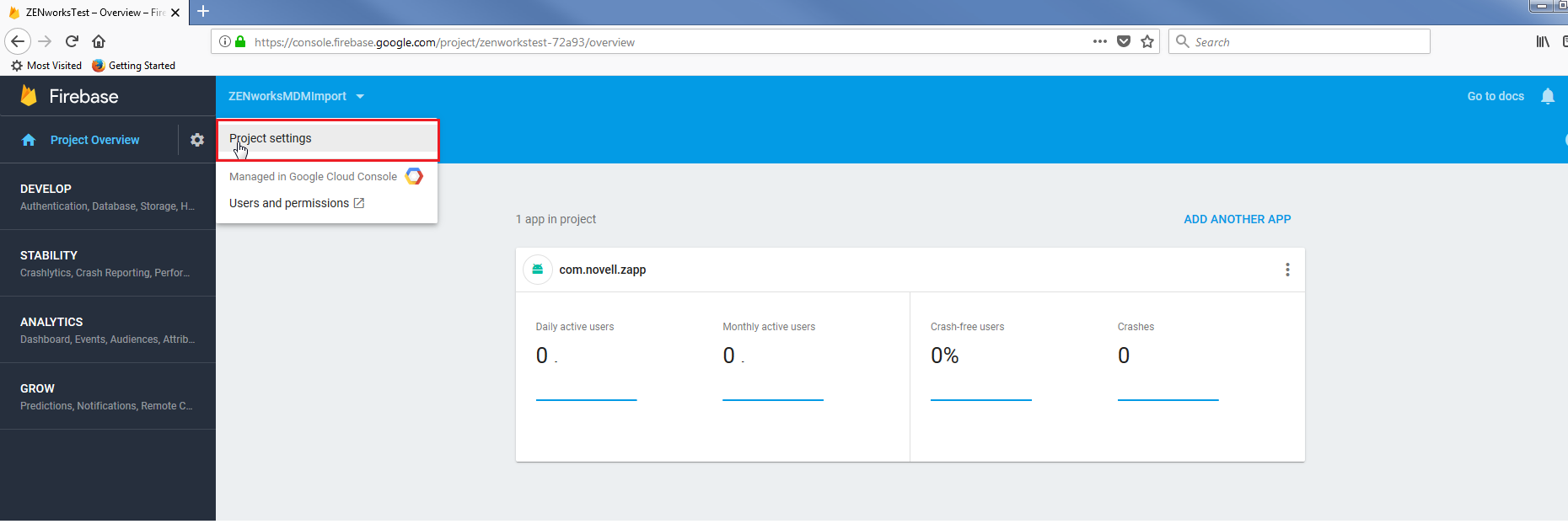Click the Project Overview home icon
1568x524 pixels.
29,140
